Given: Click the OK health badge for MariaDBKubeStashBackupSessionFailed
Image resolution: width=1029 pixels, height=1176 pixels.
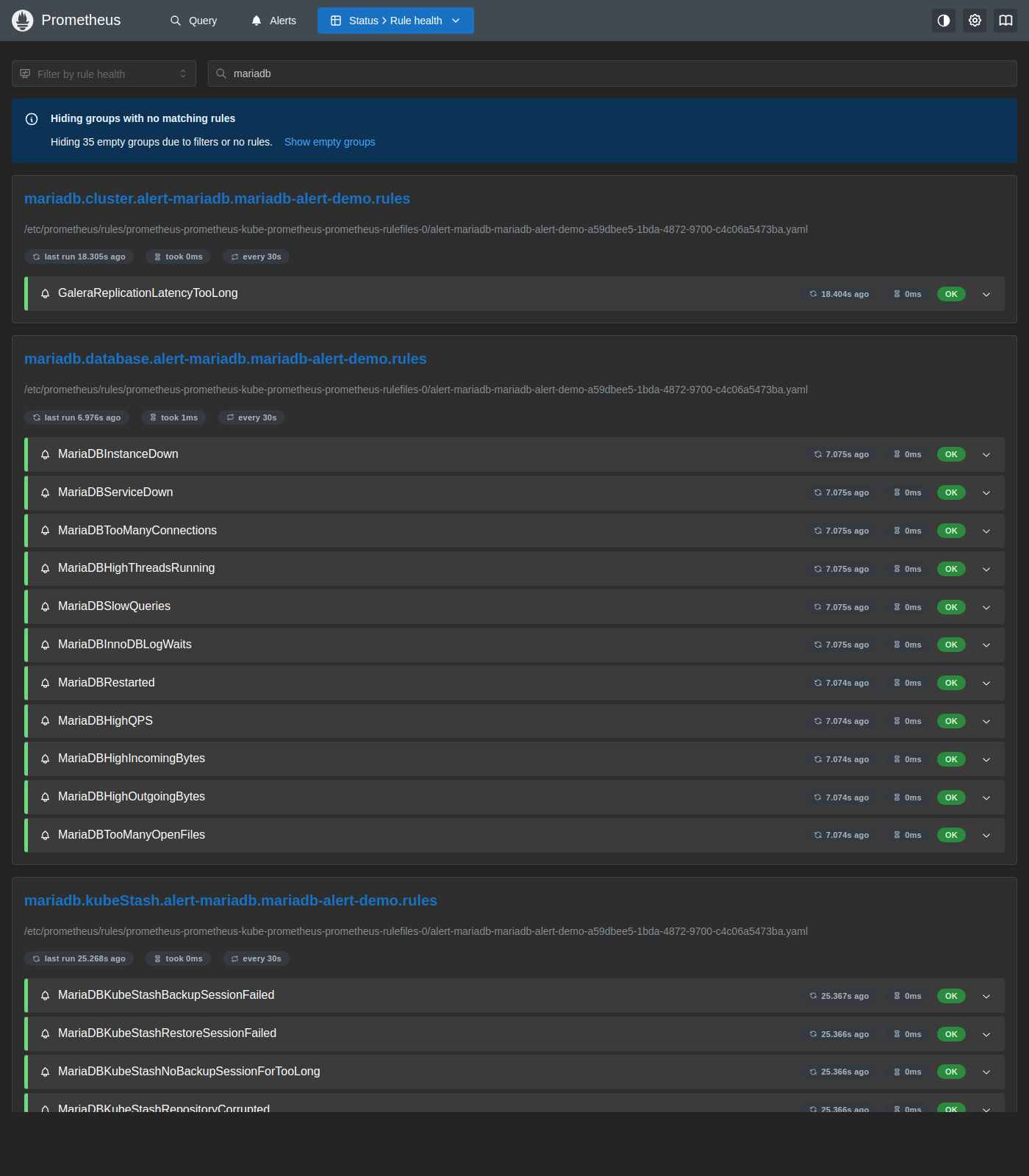Looking at the screenshot, I should tap(951, 996).
